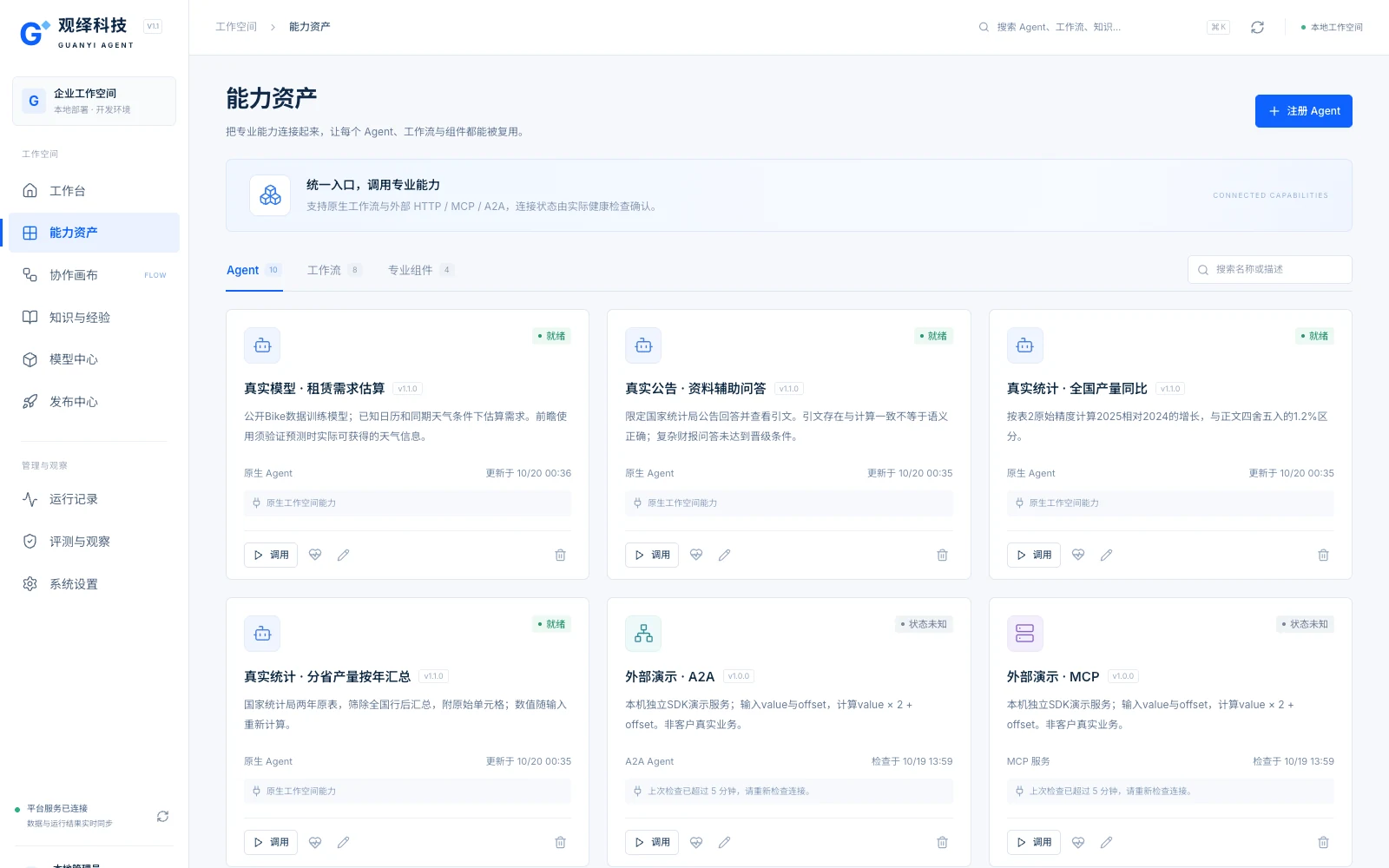Viewport: 1389px width, 868px height.
Task: Switch to the 工作流 tab
Action: click(334, 270)
